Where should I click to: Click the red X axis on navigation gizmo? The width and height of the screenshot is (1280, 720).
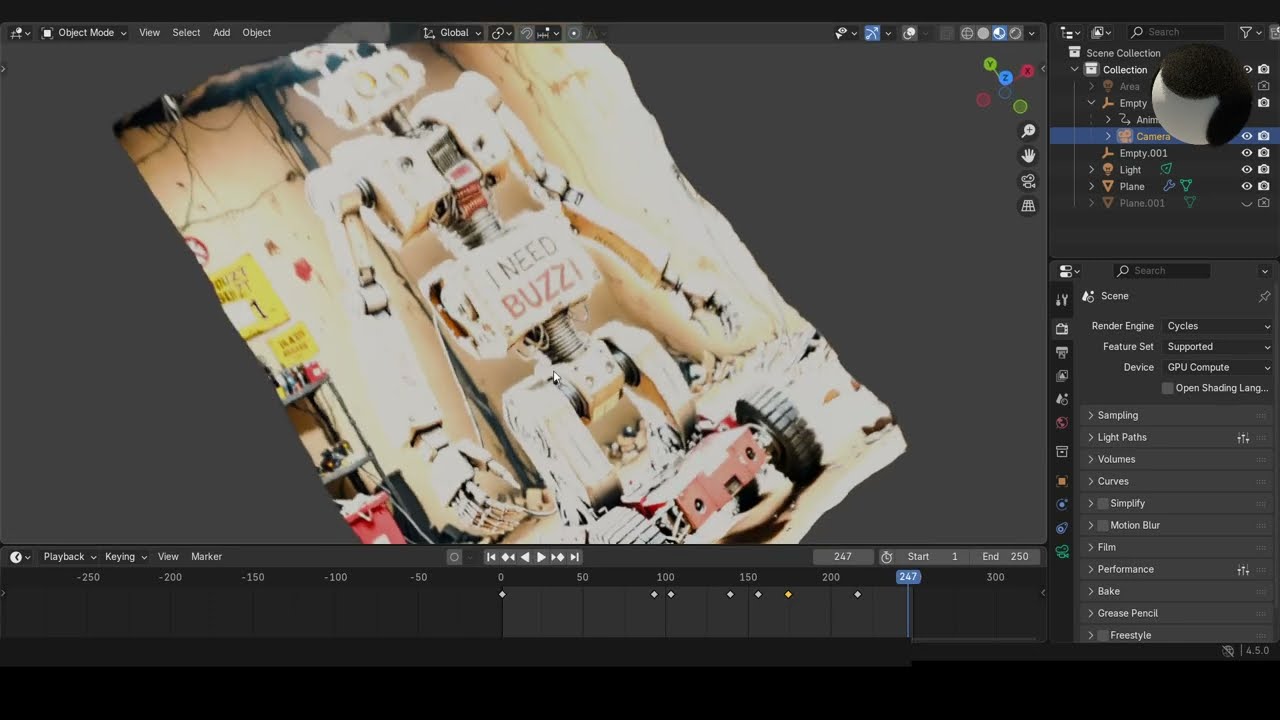click(1027, 71)
